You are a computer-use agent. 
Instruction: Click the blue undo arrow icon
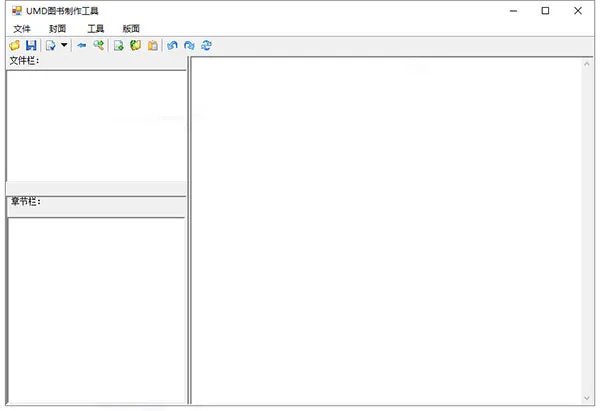point(172,46)
